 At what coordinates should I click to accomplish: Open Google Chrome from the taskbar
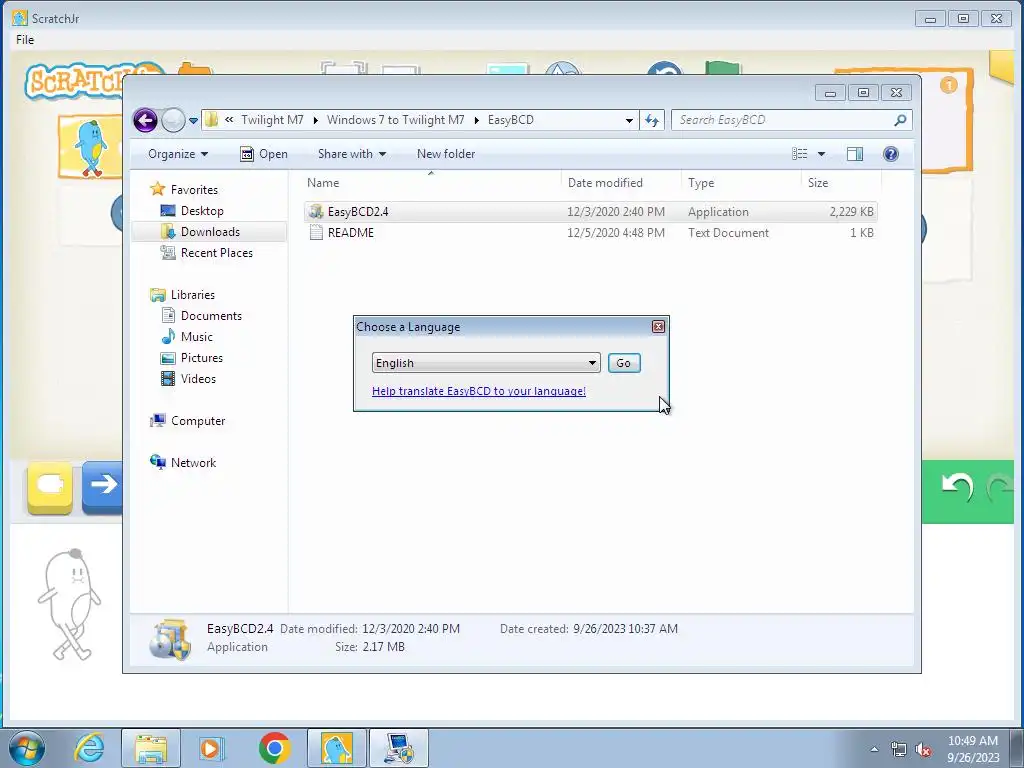click(x=274, y=748)
